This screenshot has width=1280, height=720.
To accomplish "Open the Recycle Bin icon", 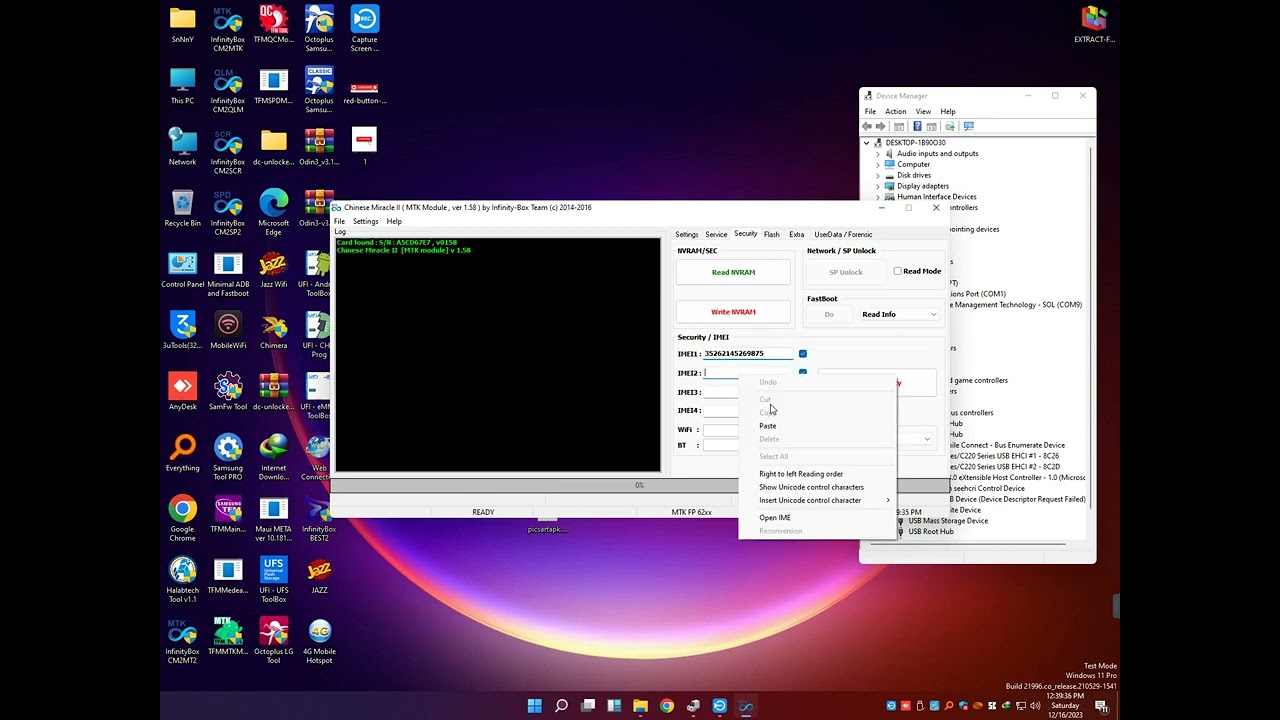I will pyautogui.click(x=182, y=209).
